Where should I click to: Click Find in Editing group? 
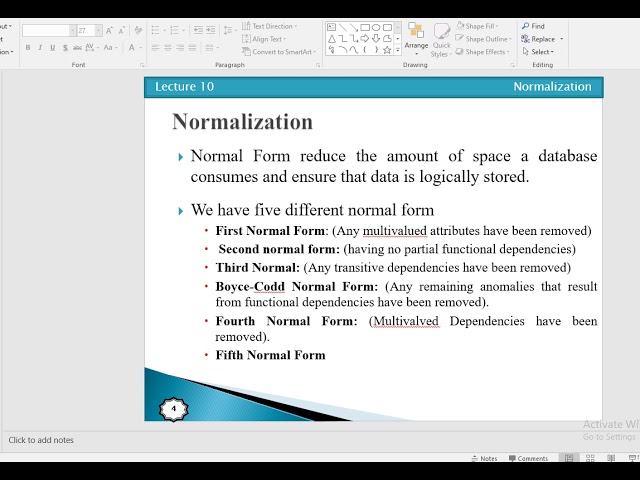pos(533,26)
